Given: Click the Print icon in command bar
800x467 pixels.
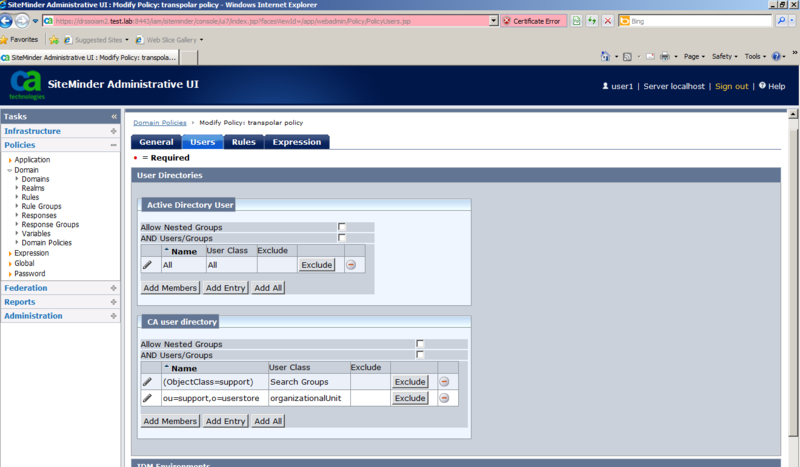Looking at the screenshot, I should (665, 56).
